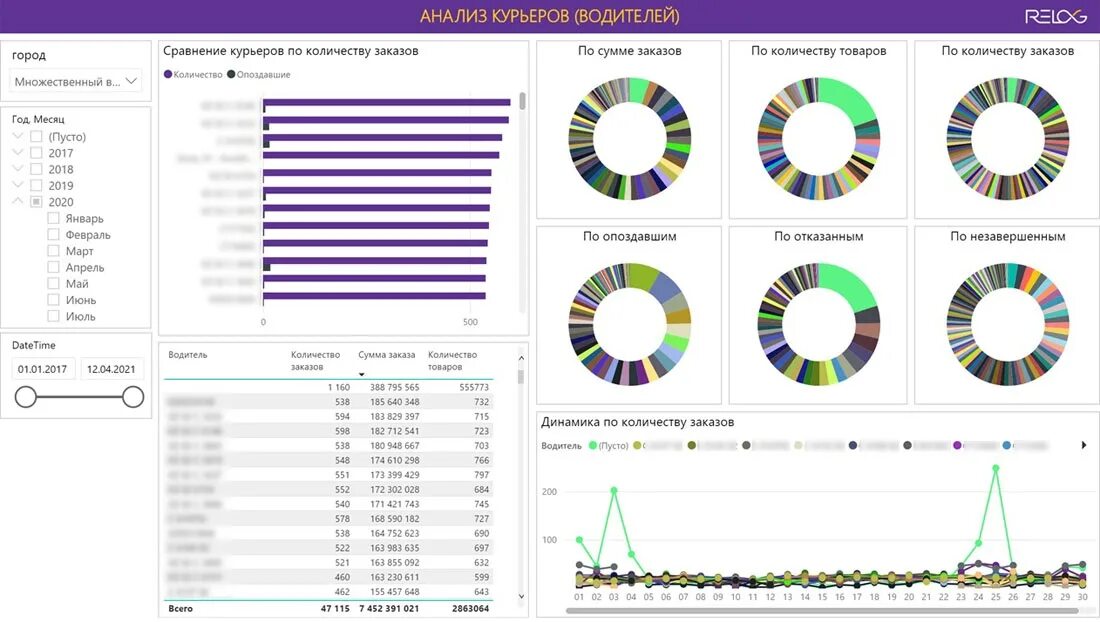Click the topmost purple bar in chart

(x=387, y=102)
